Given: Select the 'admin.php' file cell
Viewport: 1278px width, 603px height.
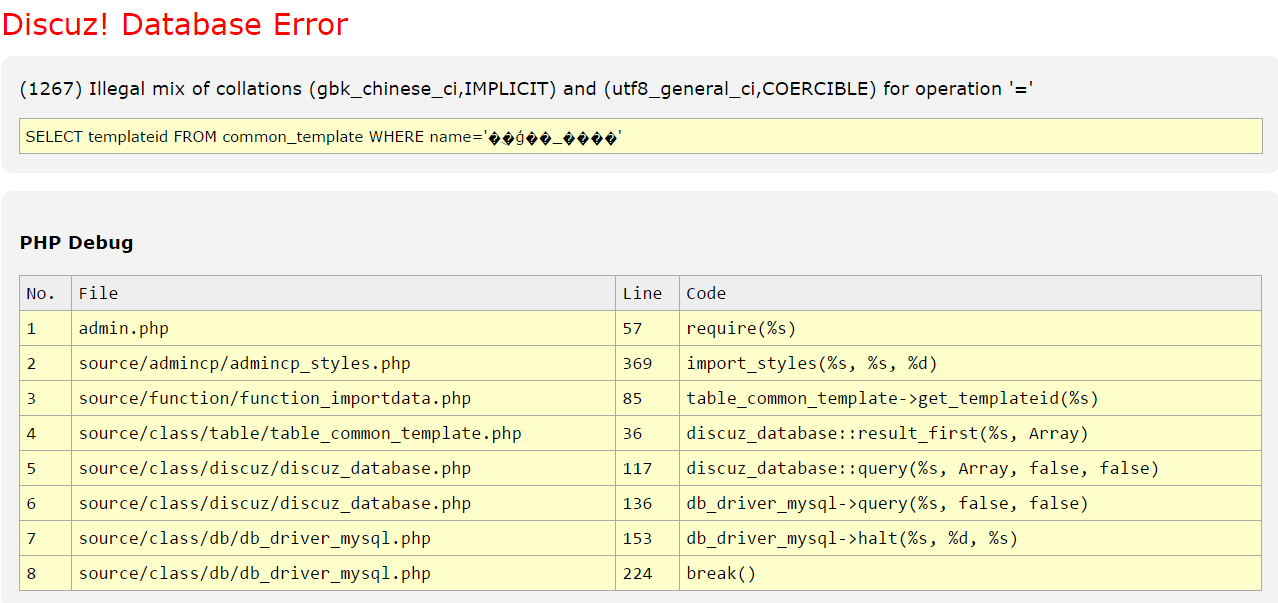Looking at the screenshot, I should pos(343,328).
